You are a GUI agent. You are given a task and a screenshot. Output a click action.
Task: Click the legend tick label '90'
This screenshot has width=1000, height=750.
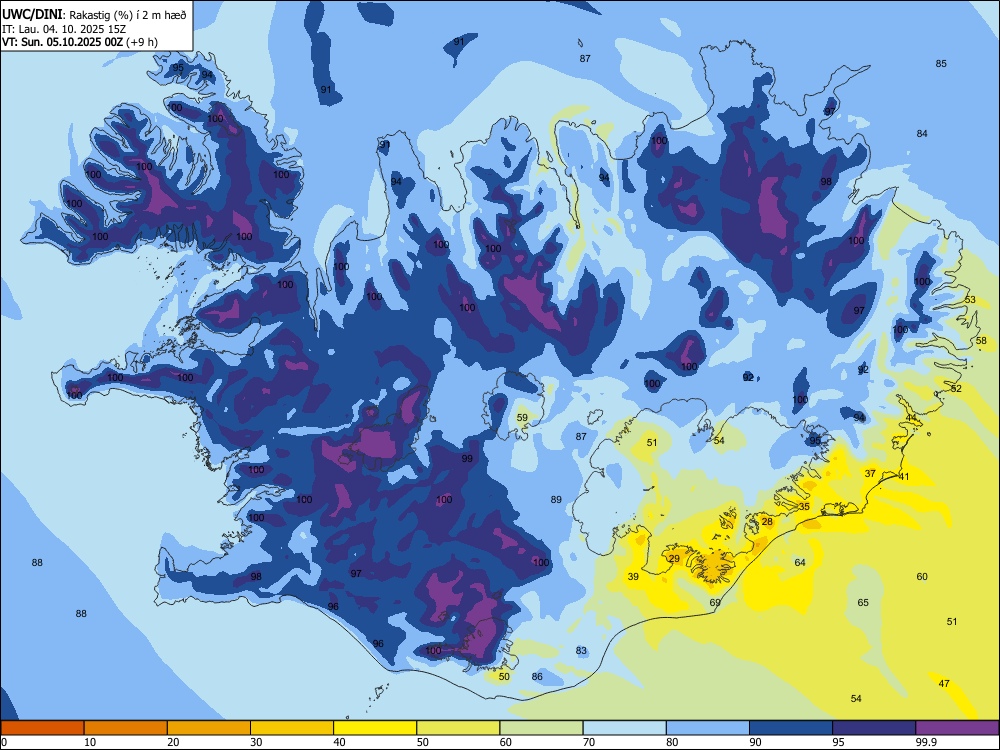755,742
